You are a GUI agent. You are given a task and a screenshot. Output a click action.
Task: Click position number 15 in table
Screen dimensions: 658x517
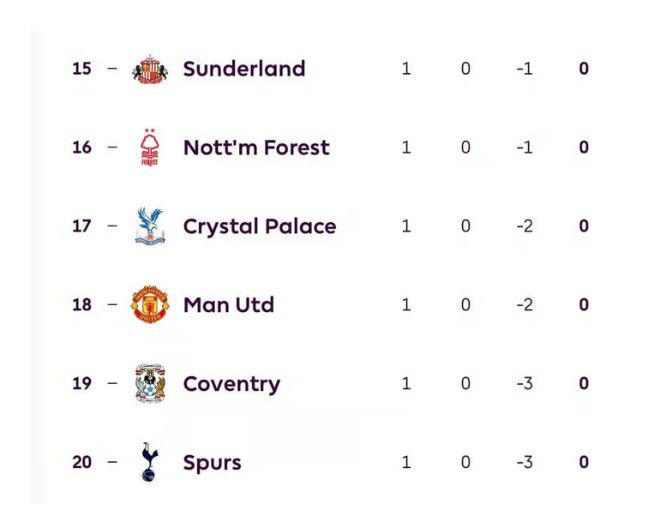[81, 69]
